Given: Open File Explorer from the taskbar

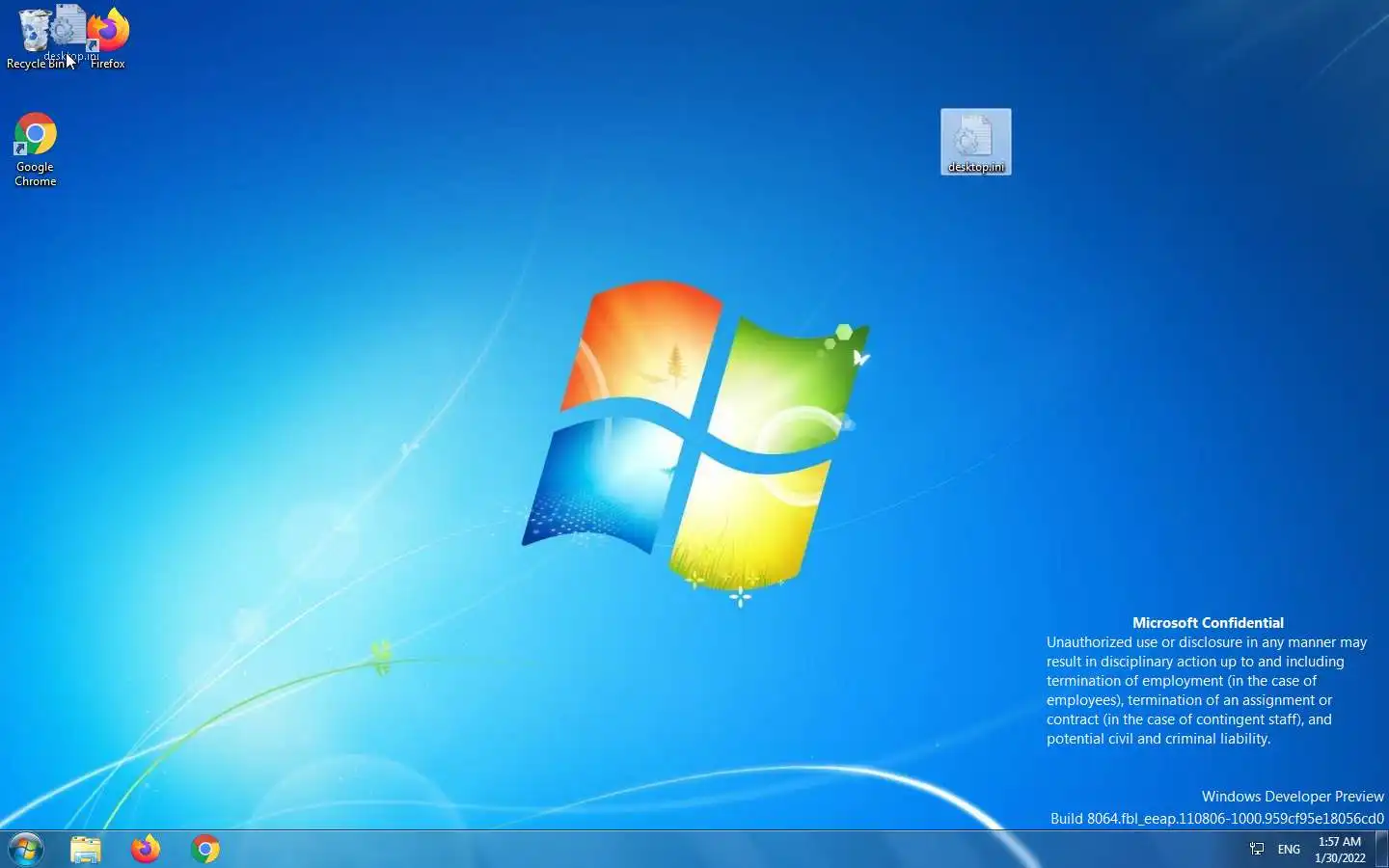Looking at the screenshot, I should 86,850.
